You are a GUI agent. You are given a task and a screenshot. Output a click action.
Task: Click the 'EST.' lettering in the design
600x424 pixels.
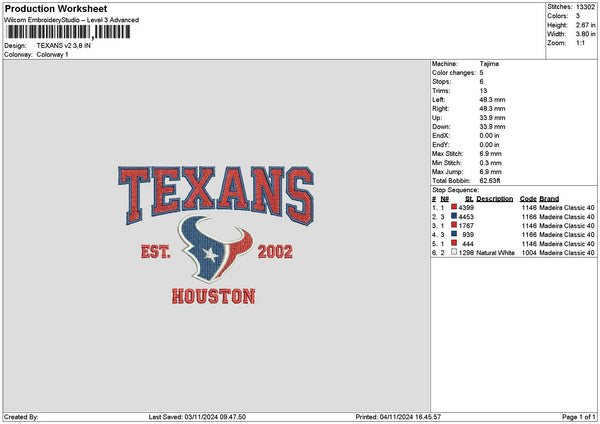155,252
